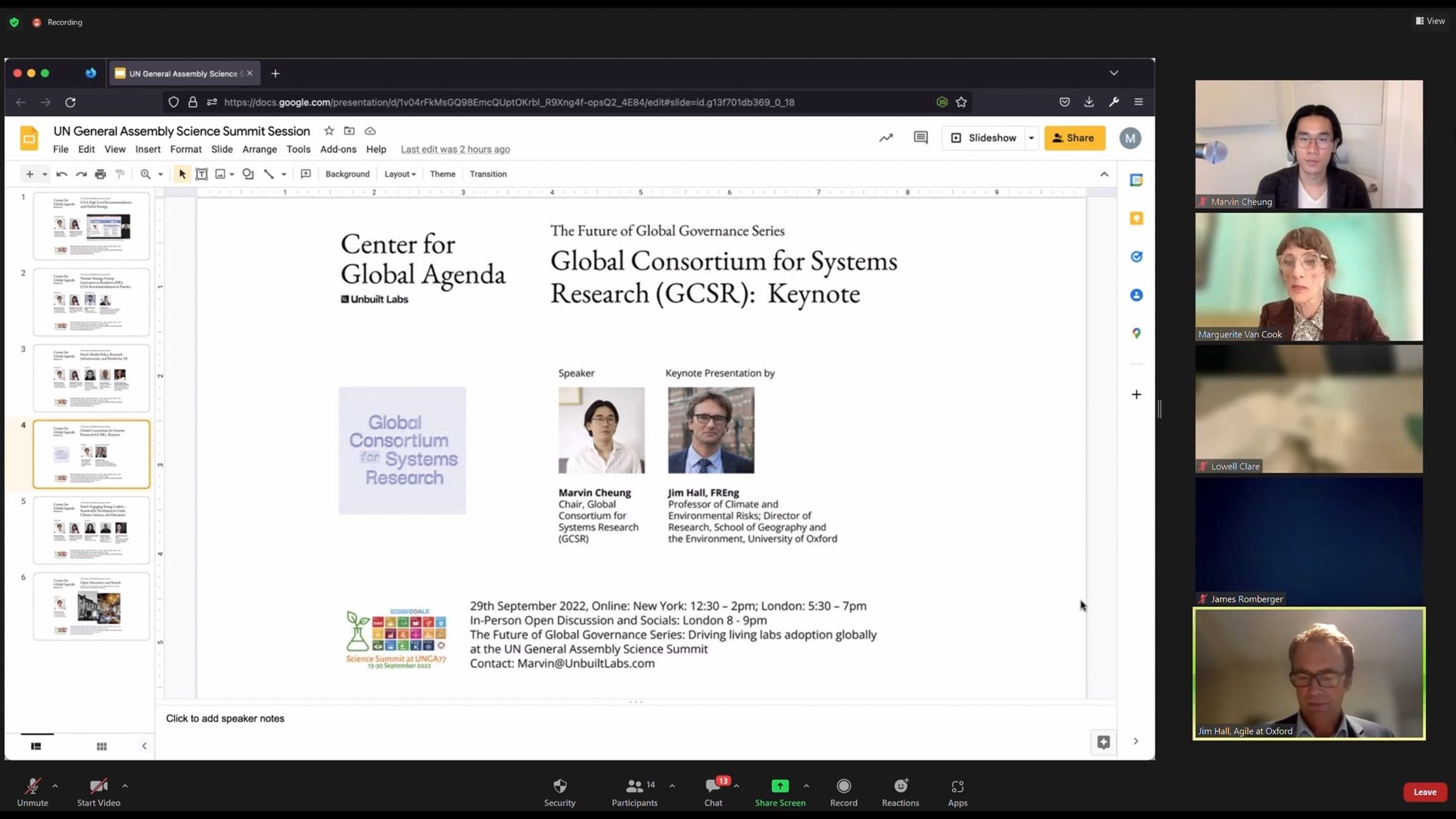The height and width of the screenshot is (819, 1456).
Task: Expand audio options next to Unmute
Action: click(x=55, y=786)
